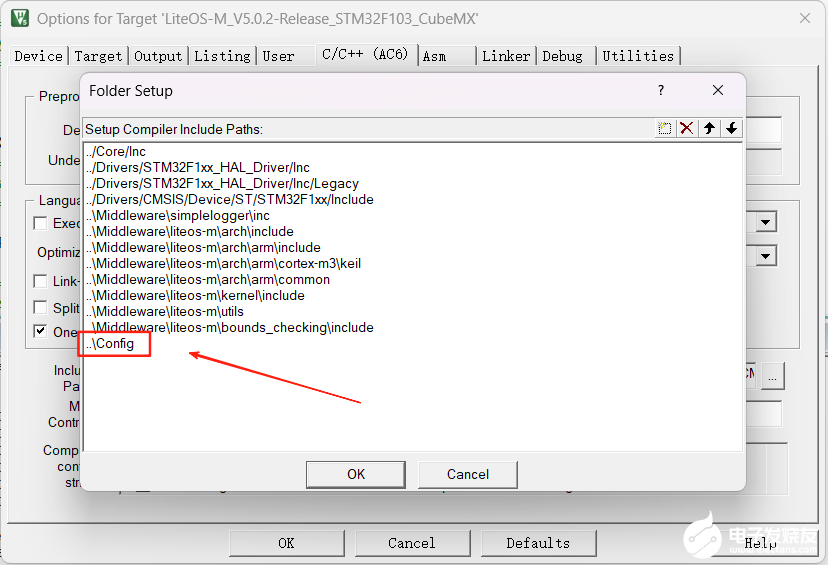Viewport: 828px width, 565px height.
Task: Open the Listing tab
Action: click(222, 56)
